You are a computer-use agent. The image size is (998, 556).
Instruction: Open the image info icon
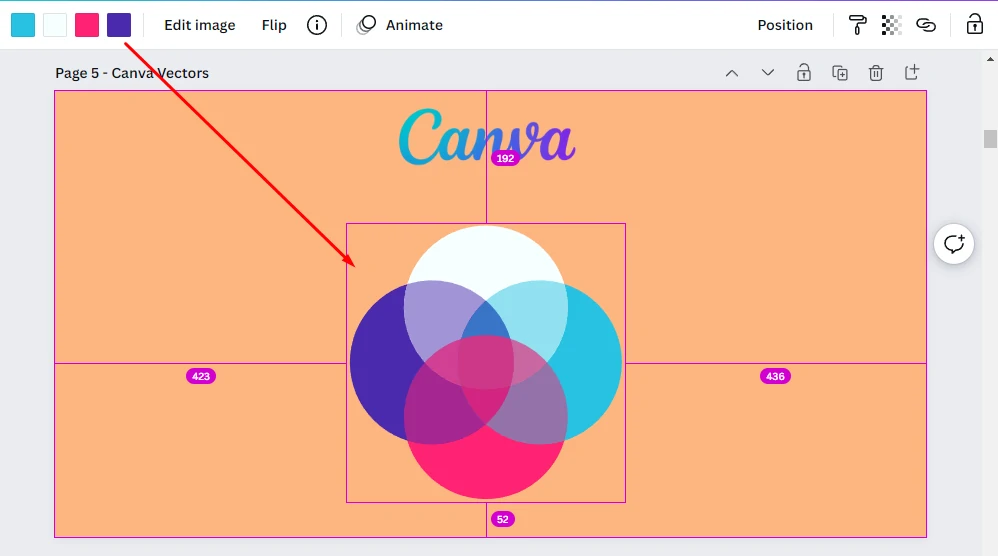[x=317, y=25]
